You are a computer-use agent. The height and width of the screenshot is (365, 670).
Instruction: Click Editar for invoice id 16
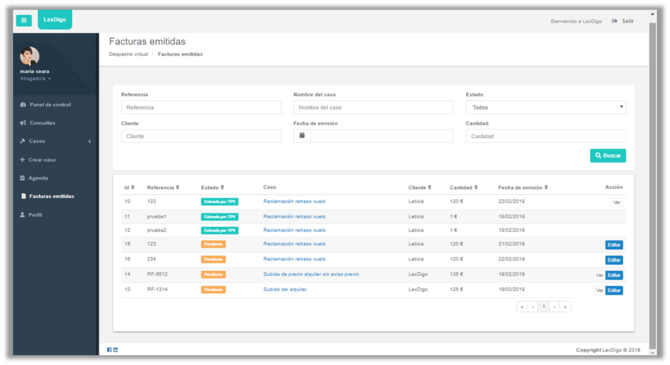614,260
